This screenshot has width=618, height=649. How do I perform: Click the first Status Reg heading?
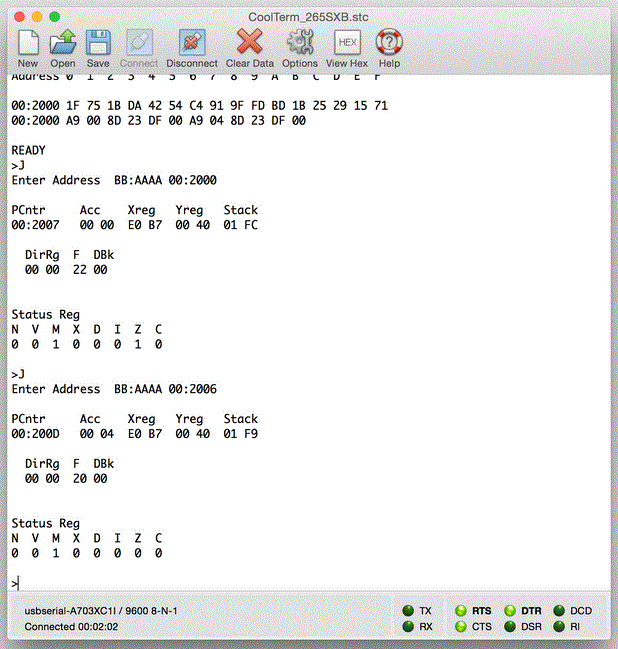tap(46, 315)
